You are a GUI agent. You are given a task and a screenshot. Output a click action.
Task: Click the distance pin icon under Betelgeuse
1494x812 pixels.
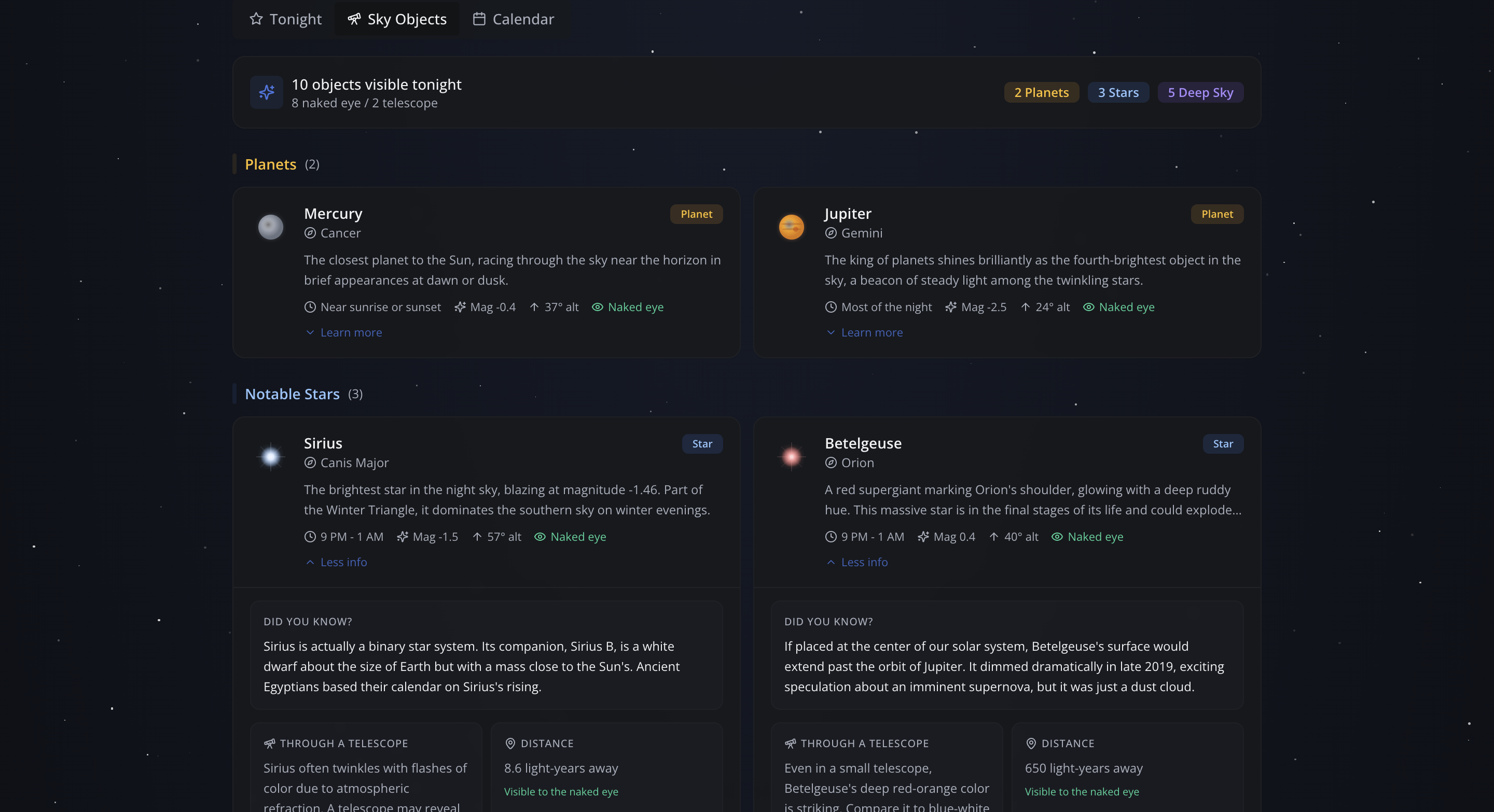pyautogui.click(x=1031, y=744)
